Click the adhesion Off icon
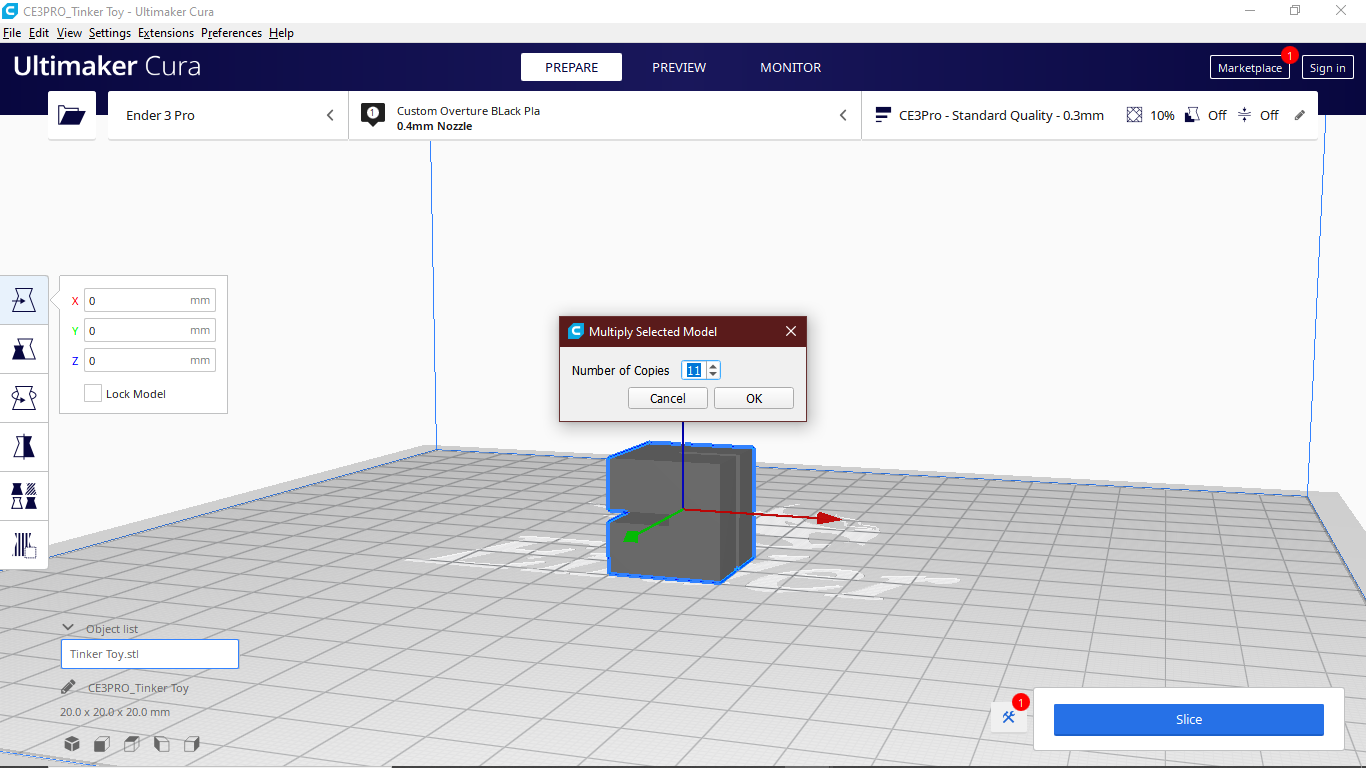The height and width of the screenshot is (768, 1366). (x=1245, y=115)
